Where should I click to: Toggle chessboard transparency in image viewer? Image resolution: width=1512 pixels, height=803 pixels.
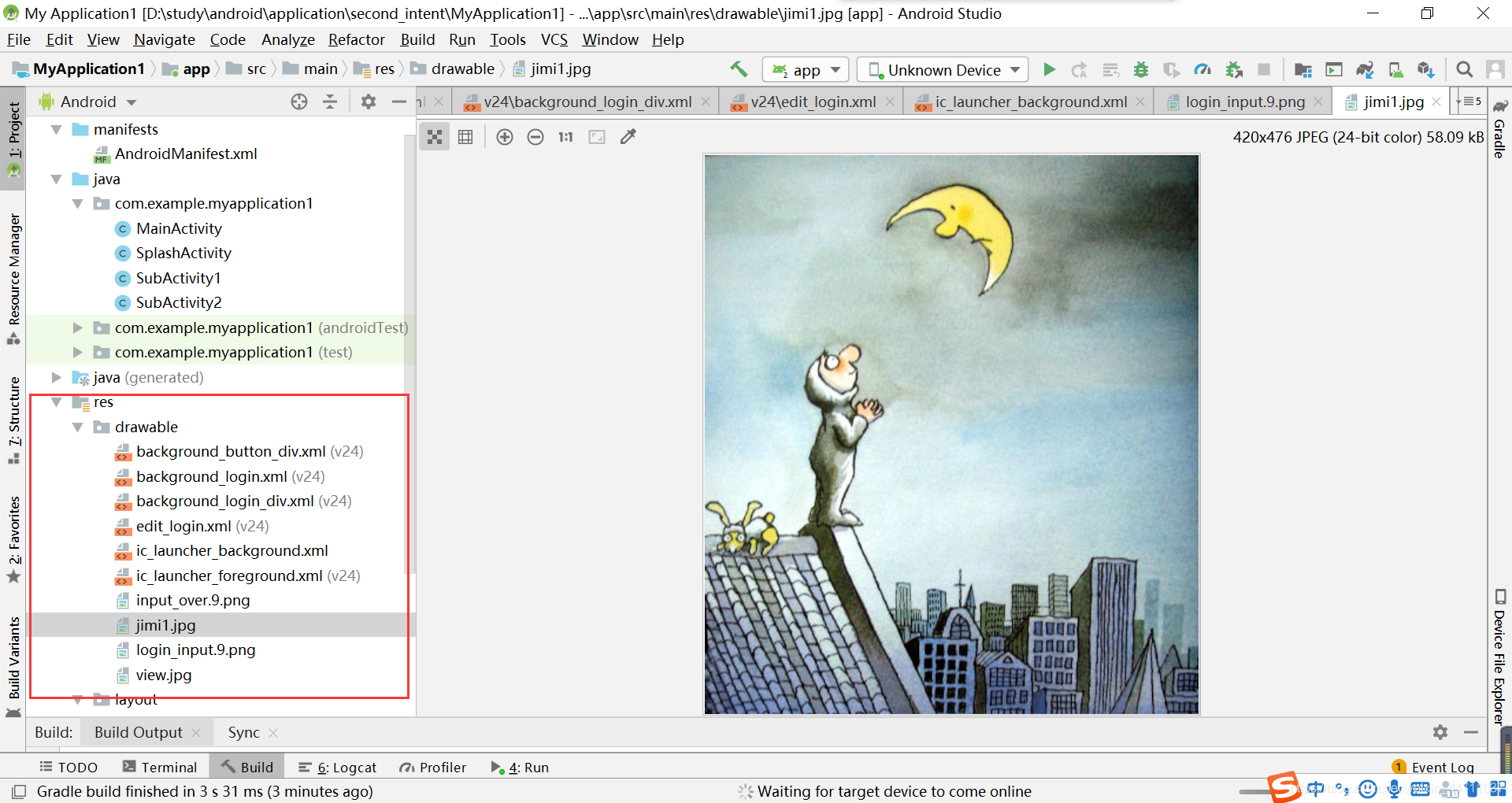click(x=435, y=137)
